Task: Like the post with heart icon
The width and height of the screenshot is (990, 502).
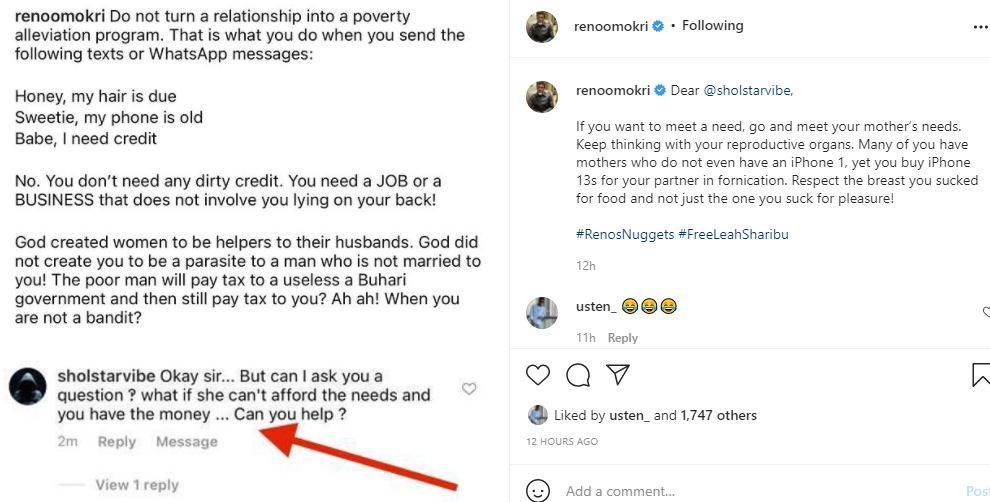Action: click(538, 375)
